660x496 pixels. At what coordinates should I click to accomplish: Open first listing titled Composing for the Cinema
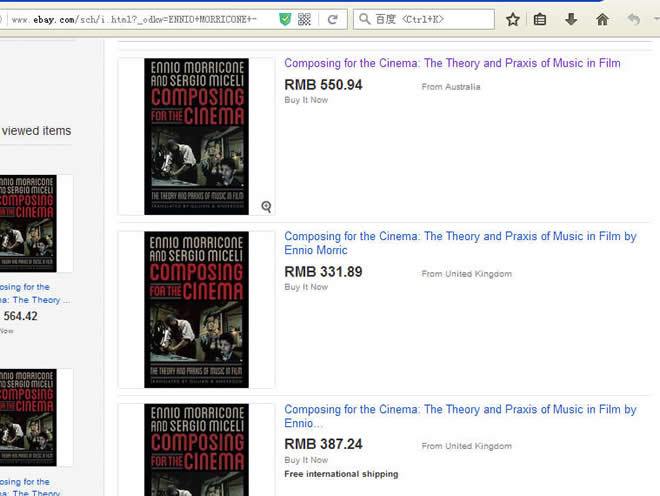pyautogui.click(x=452, y=63)
